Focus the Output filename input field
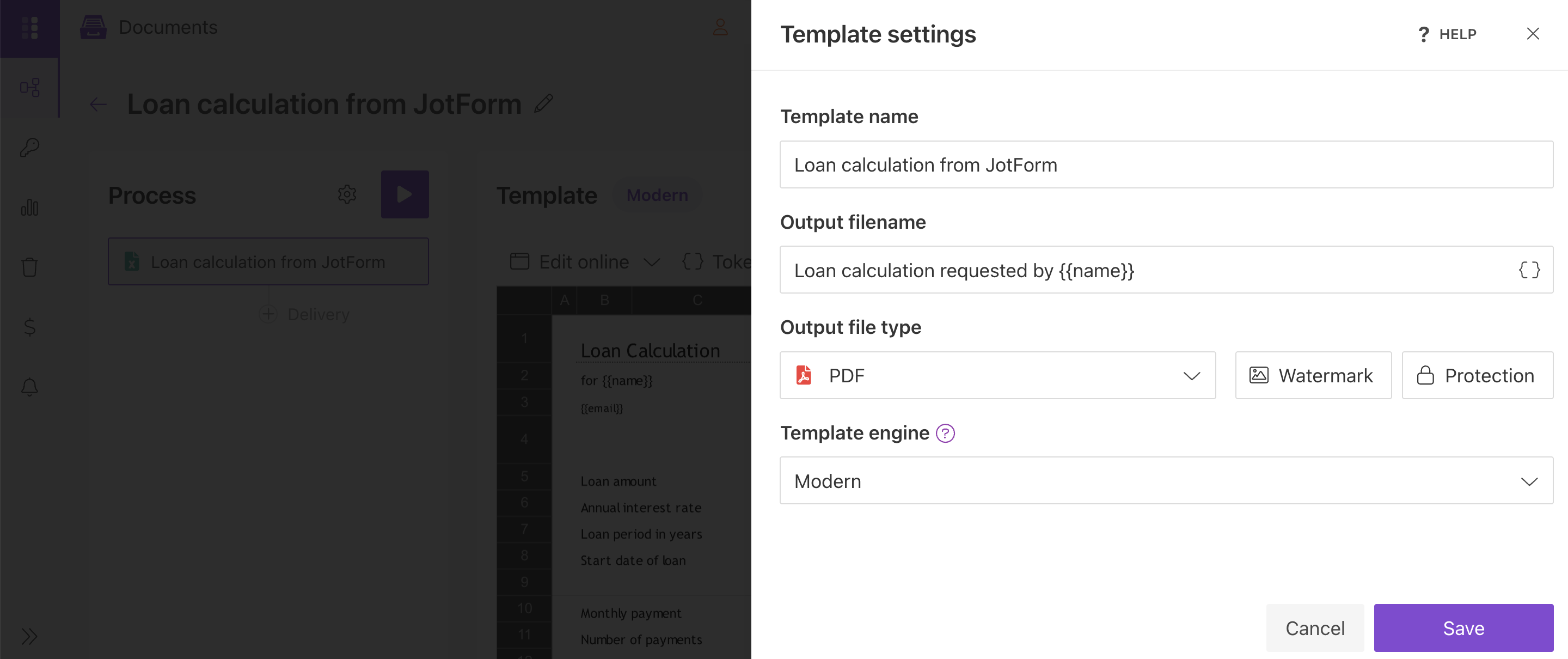Screen dimensions: 1568x659 point(1166,271)
